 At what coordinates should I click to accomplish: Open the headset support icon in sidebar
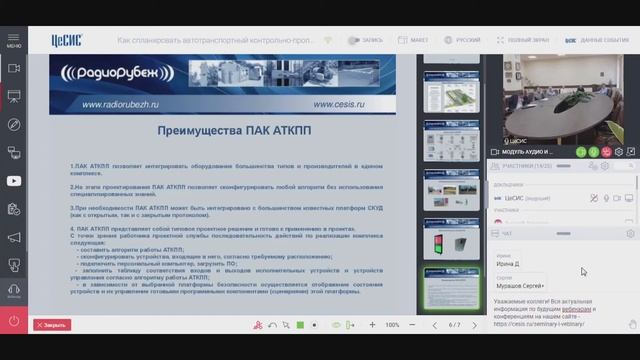point(14,291)
